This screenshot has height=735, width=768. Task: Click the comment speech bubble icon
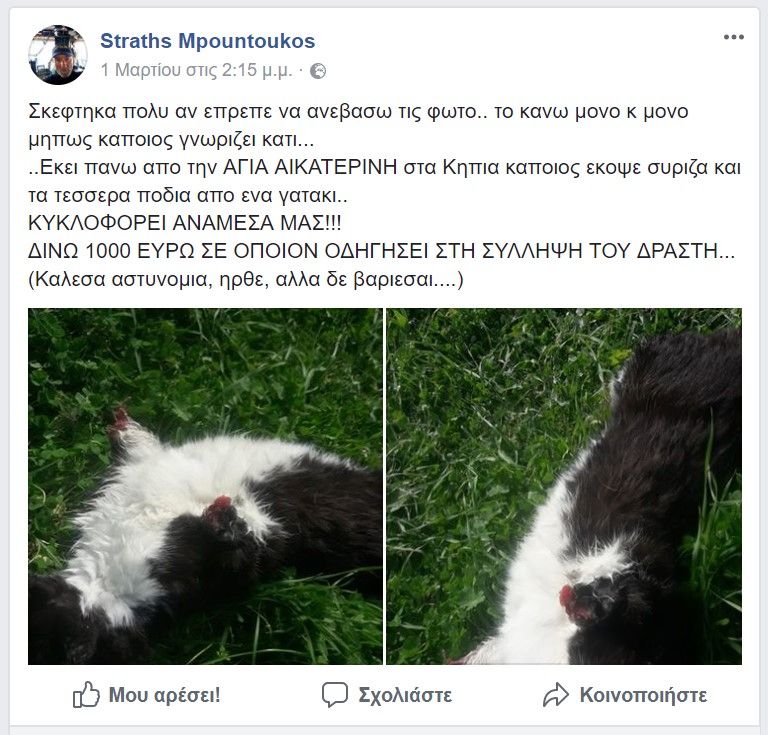point(335,695)
